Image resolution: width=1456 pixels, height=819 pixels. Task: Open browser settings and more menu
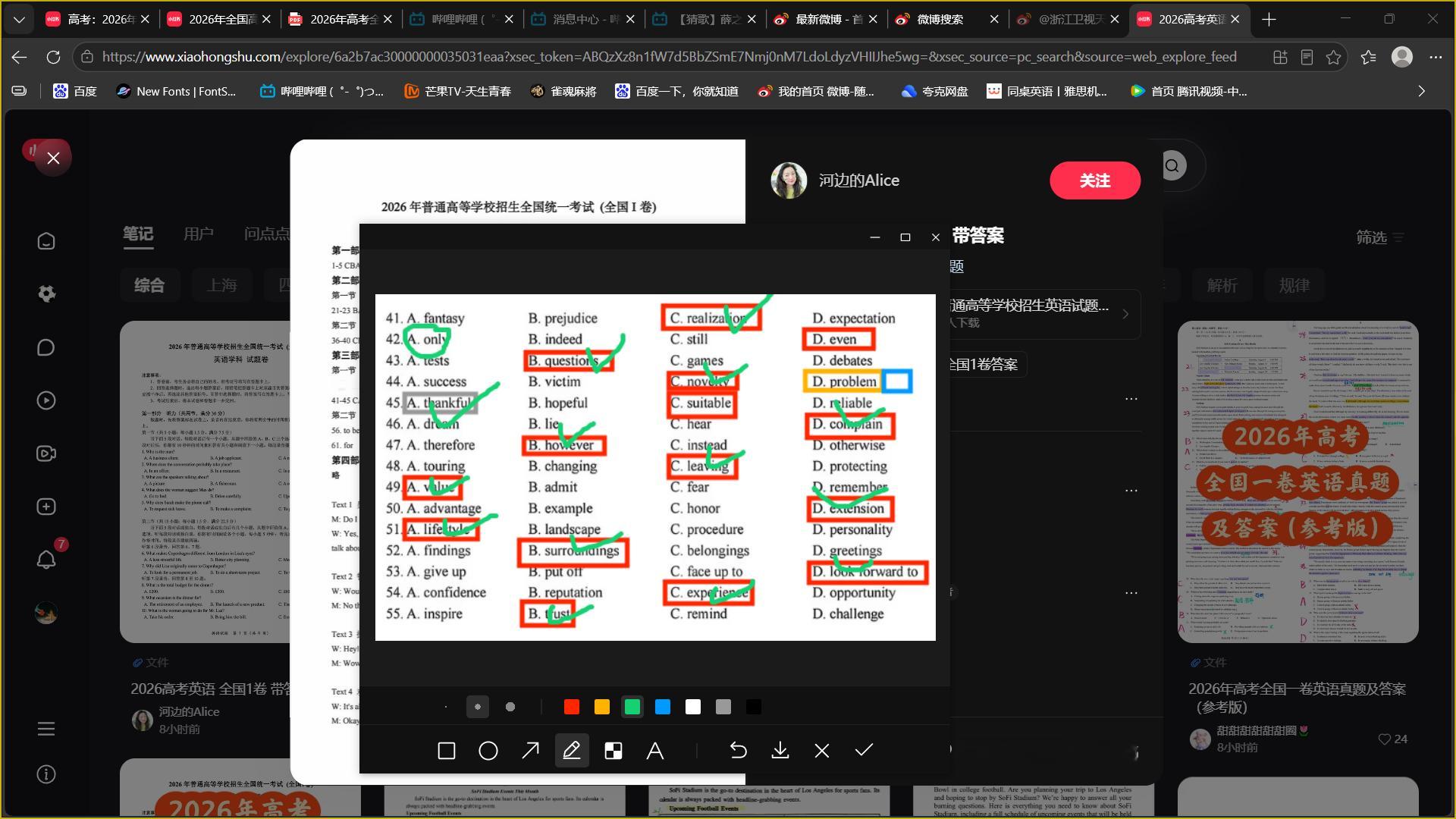pyautogui.click(x=1436, y=57)
